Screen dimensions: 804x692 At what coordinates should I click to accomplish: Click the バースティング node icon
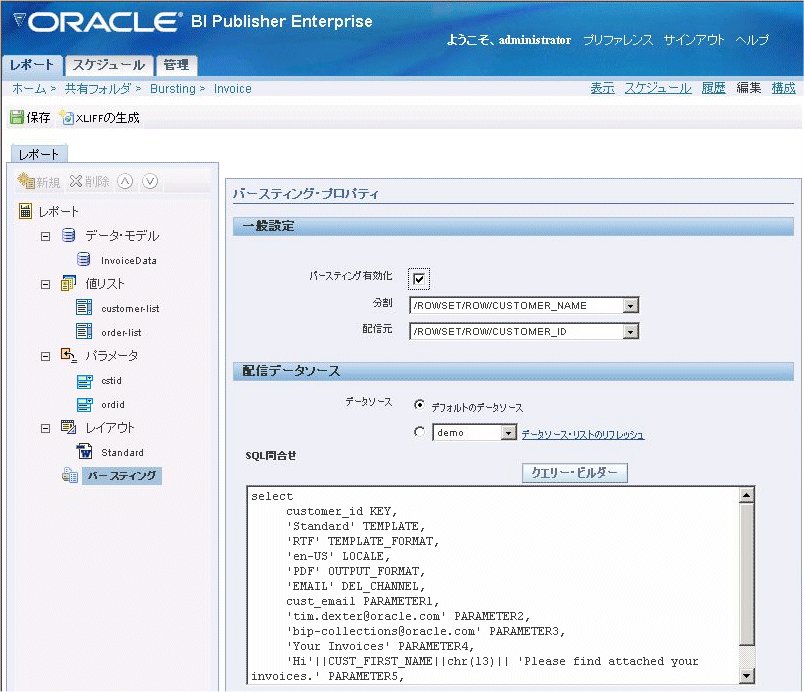(70, 475)
